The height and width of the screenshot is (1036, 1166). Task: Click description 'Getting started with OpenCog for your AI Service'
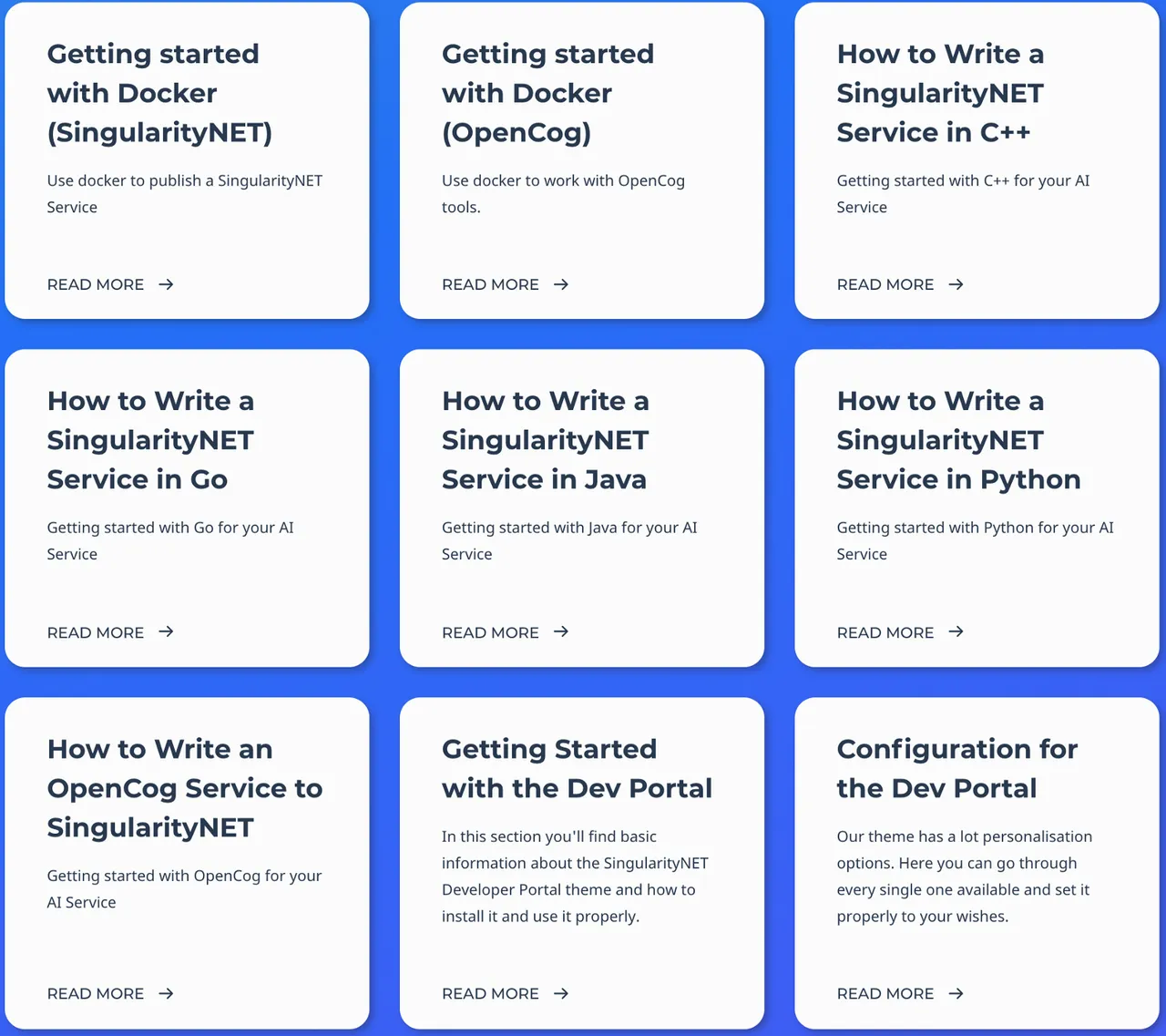point(184,889)
